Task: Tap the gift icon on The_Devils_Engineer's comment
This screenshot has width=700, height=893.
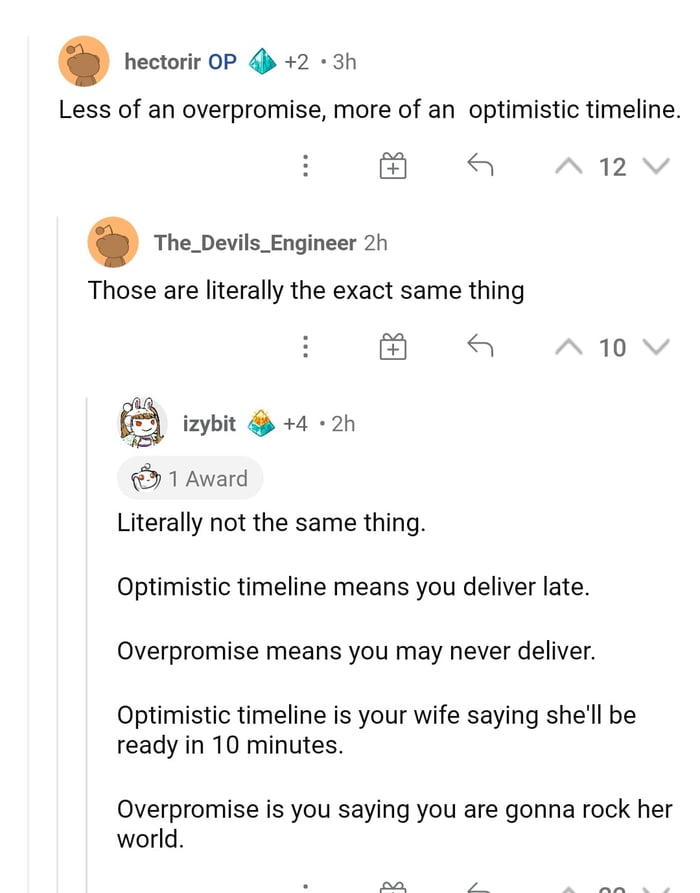Action: pos(393,347)
